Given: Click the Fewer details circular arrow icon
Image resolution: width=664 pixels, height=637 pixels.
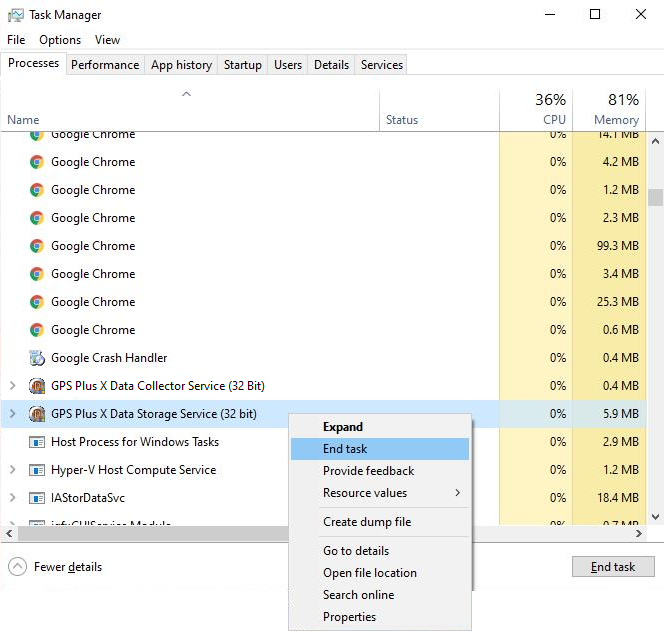Looking at the screenshot, I should 17,567.
